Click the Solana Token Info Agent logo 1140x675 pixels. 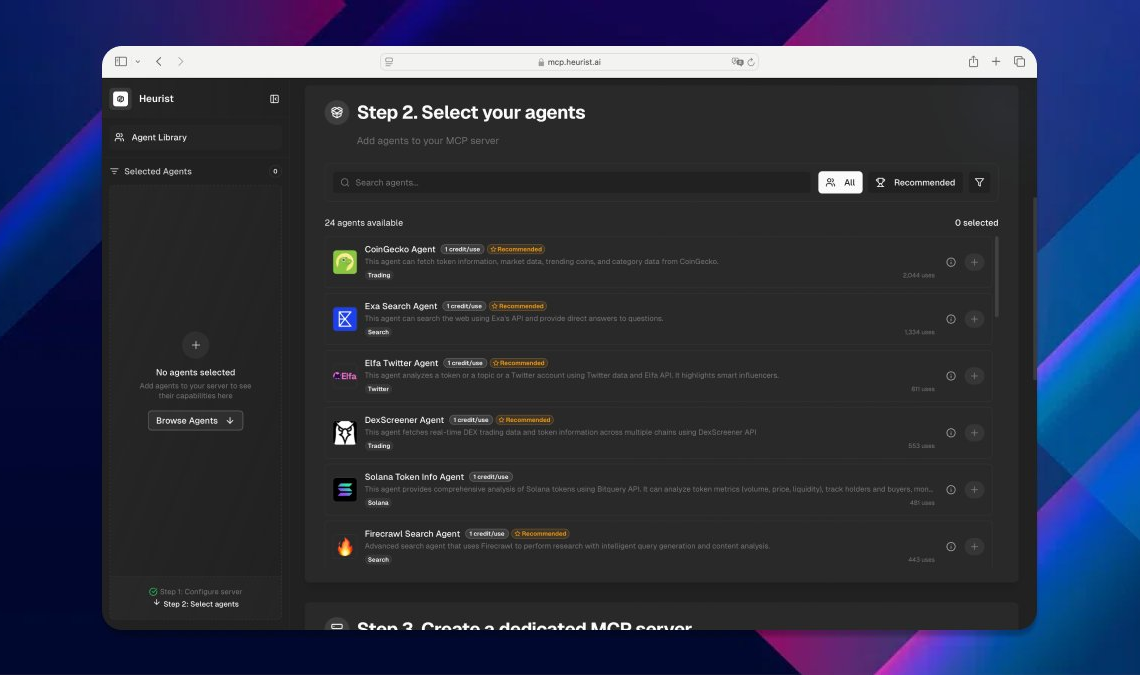point(344,490)
